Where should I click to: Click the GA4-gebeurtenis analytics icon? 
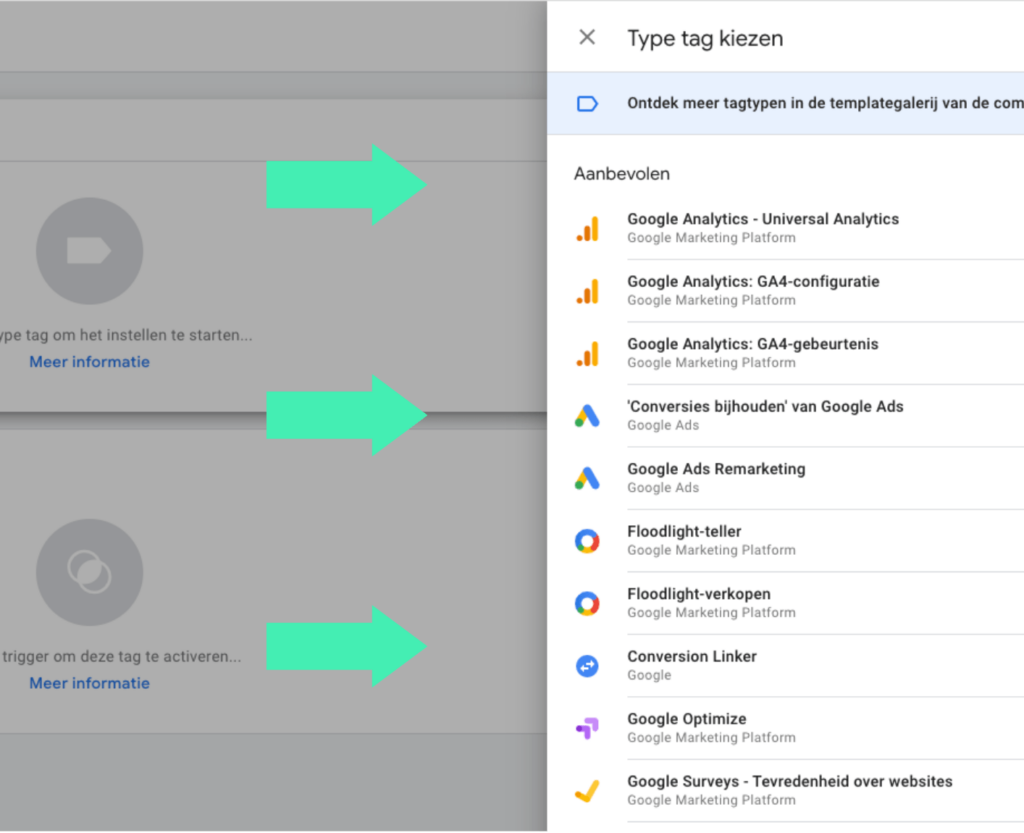coord(587,354)
